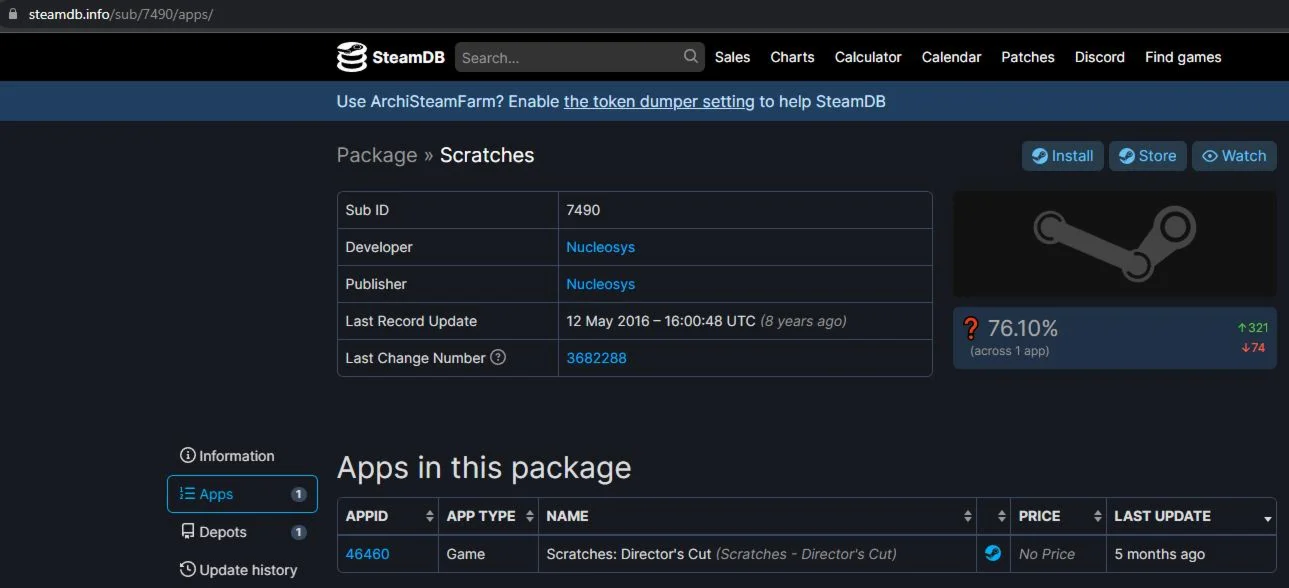
Task: Click the site lock icon in the address bar
Action: click(x=13, y=15)
